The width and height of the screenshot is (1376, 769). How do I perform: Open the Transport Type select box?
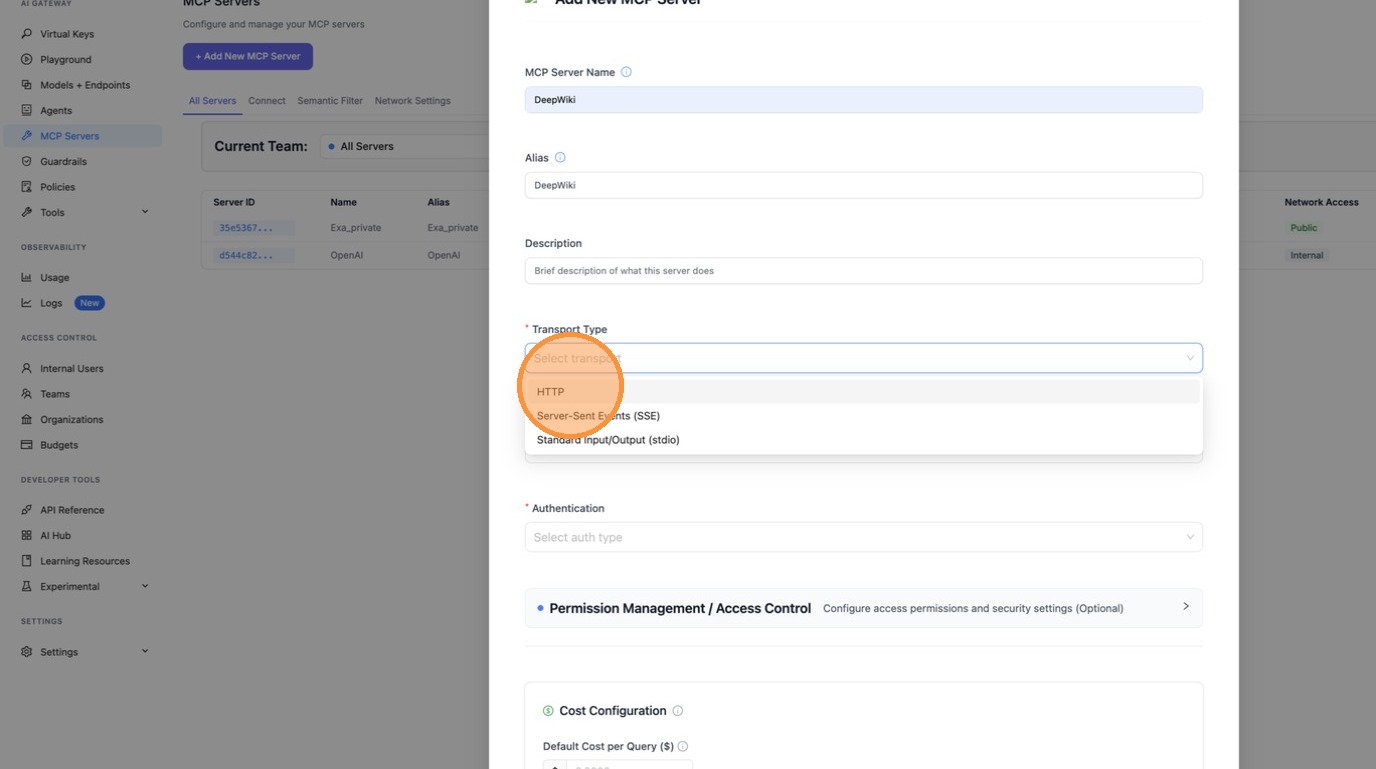[863, 358]
